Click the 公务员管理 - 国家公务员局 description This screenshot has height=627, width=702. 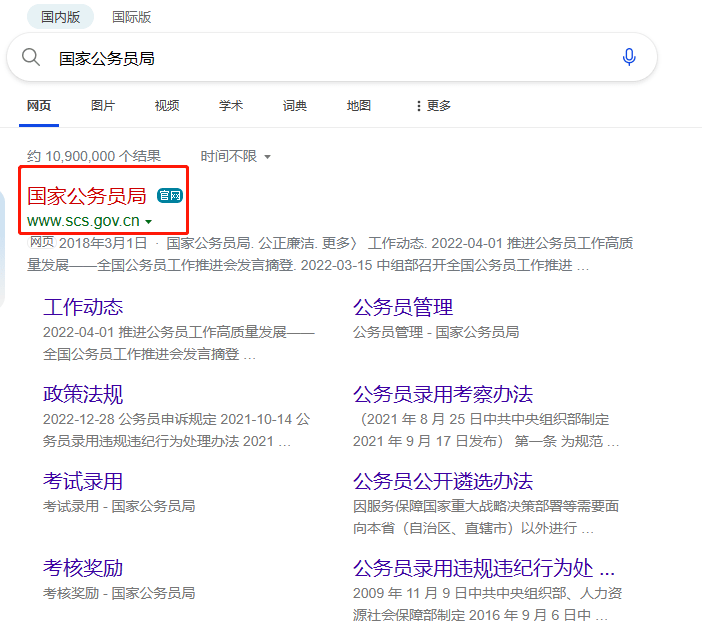[x=436, y=332]
